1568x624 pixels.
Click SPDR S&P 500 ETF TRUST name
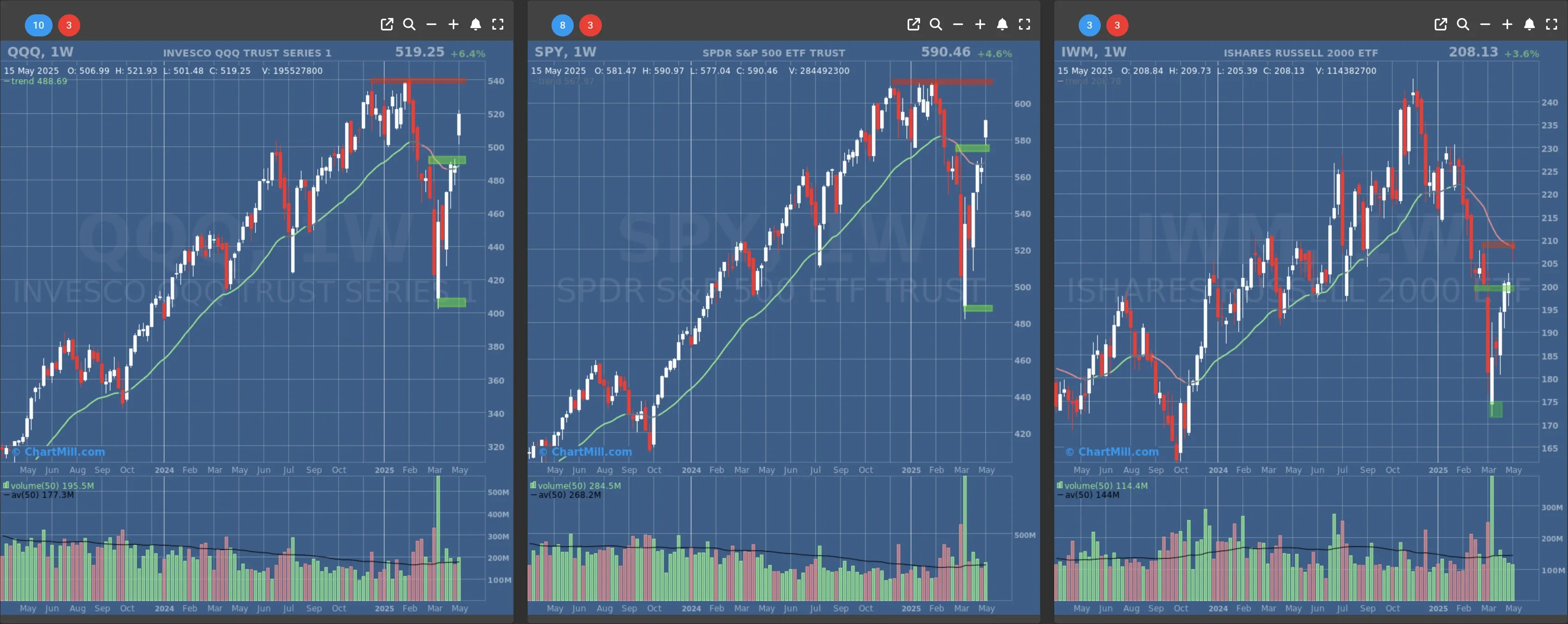(x=774, y=53)
